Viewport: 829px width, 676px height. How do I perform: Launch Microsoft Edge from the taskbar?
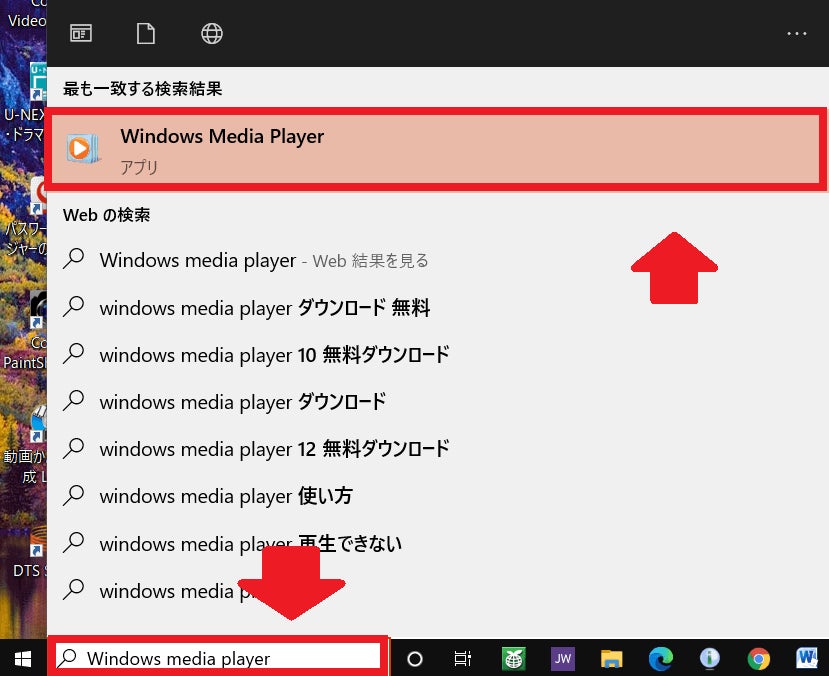[660, 659]
